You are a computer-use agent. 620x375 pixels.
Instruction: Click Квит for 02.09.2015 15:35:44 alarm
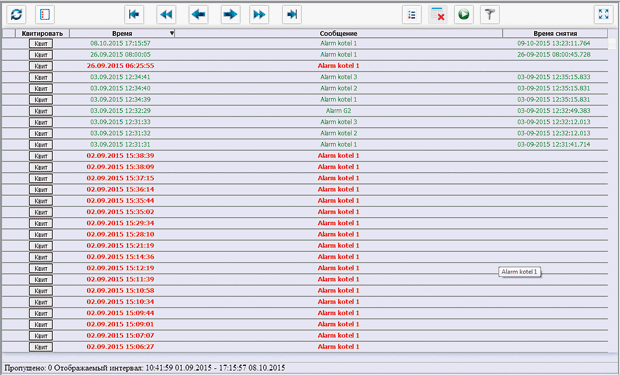coord(41,201)
